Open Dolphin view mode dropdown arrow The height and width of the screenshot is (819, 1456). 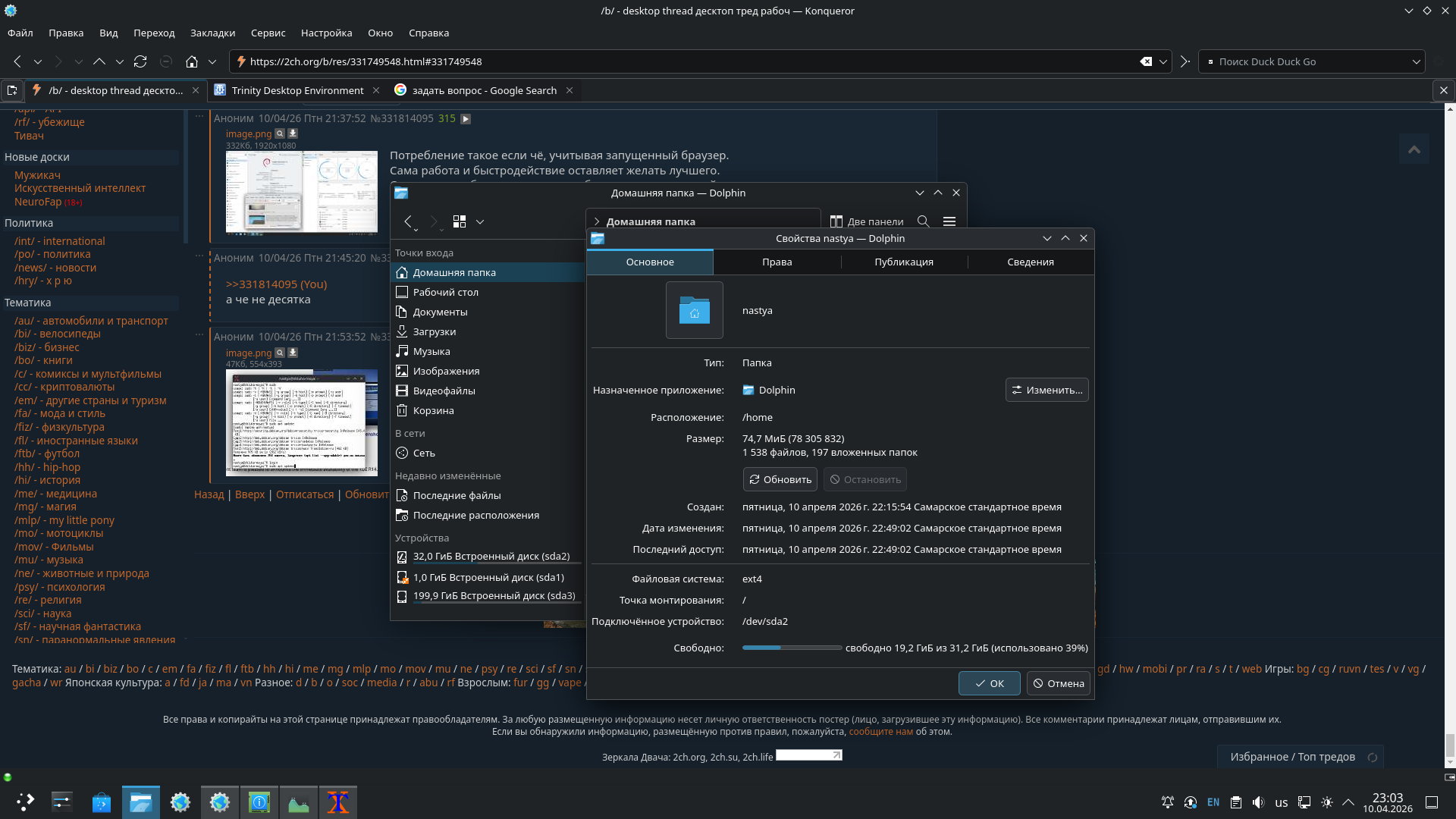(480, 221)
